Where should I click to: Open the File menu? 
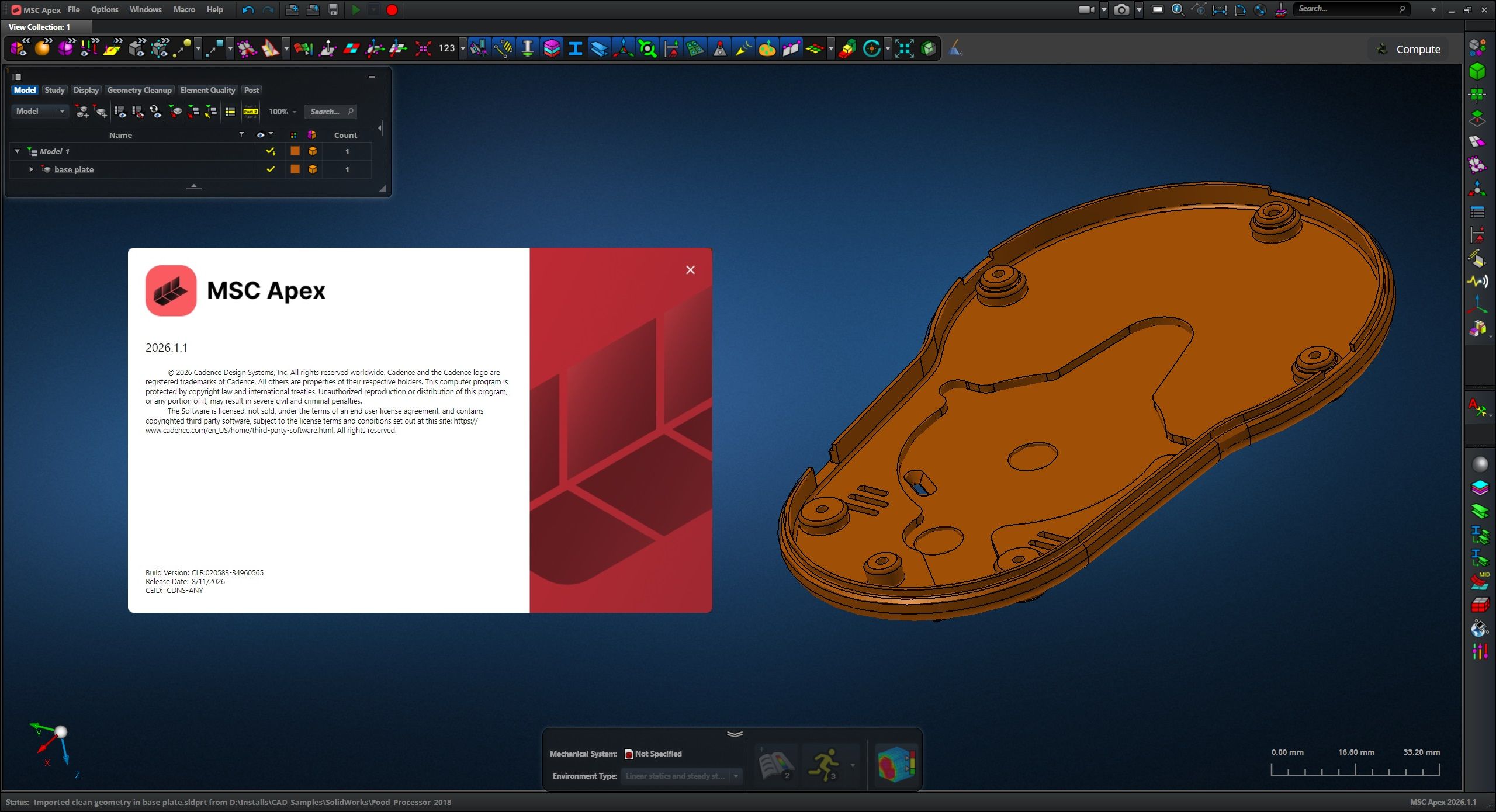point(74,10)
